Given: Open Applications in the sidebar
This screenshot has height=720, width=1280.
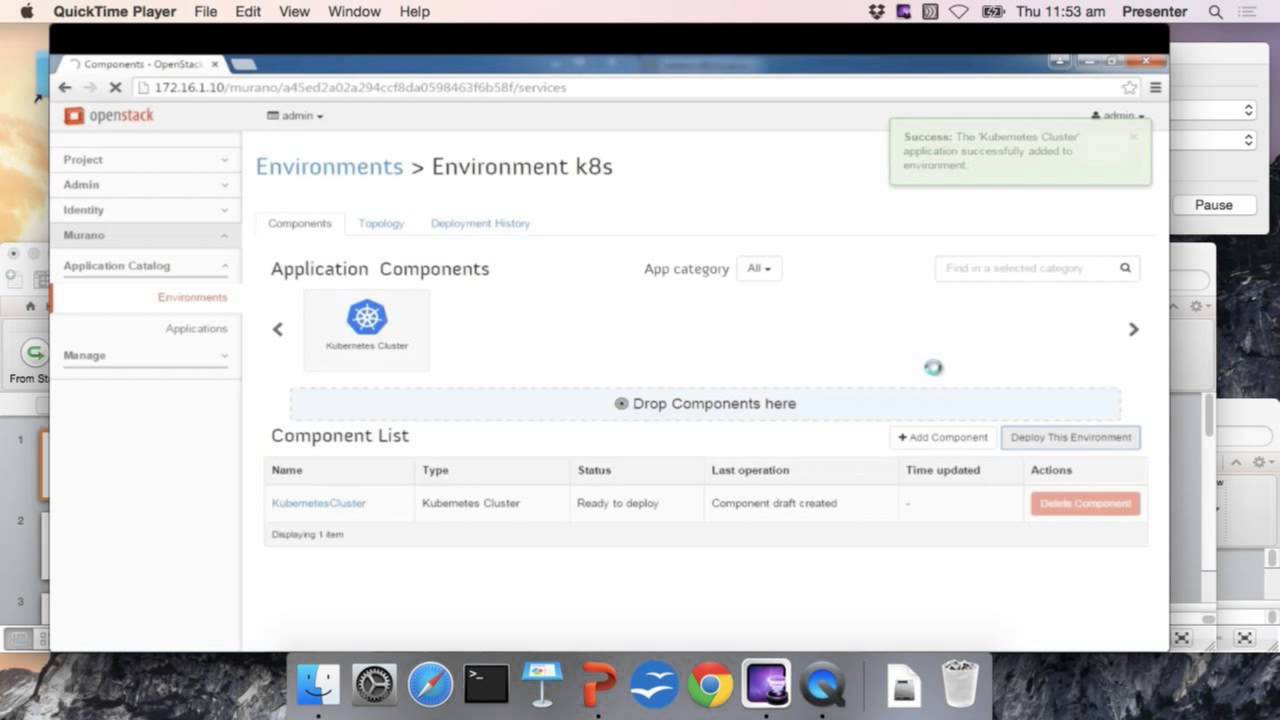Looking at the screenshot, I should tap(196, 329).
